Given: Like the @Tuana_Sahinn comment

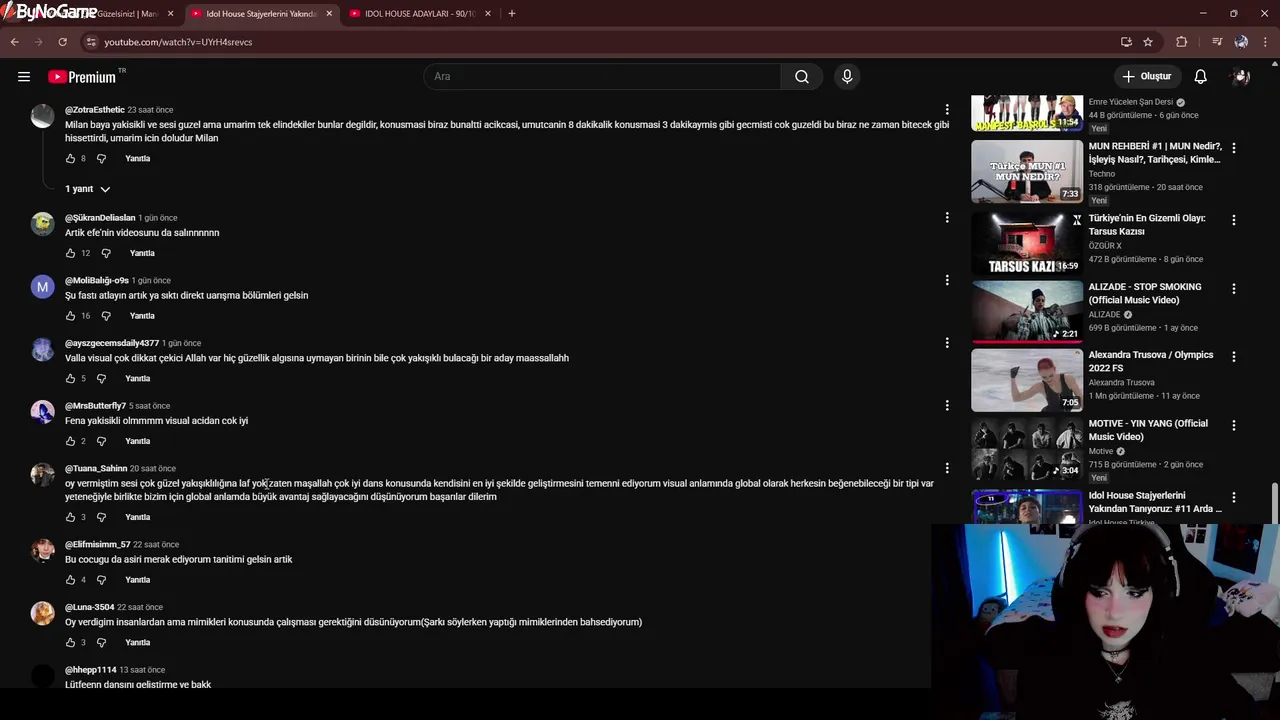Looking at the screenshot, I should click(x=70, y=517).
